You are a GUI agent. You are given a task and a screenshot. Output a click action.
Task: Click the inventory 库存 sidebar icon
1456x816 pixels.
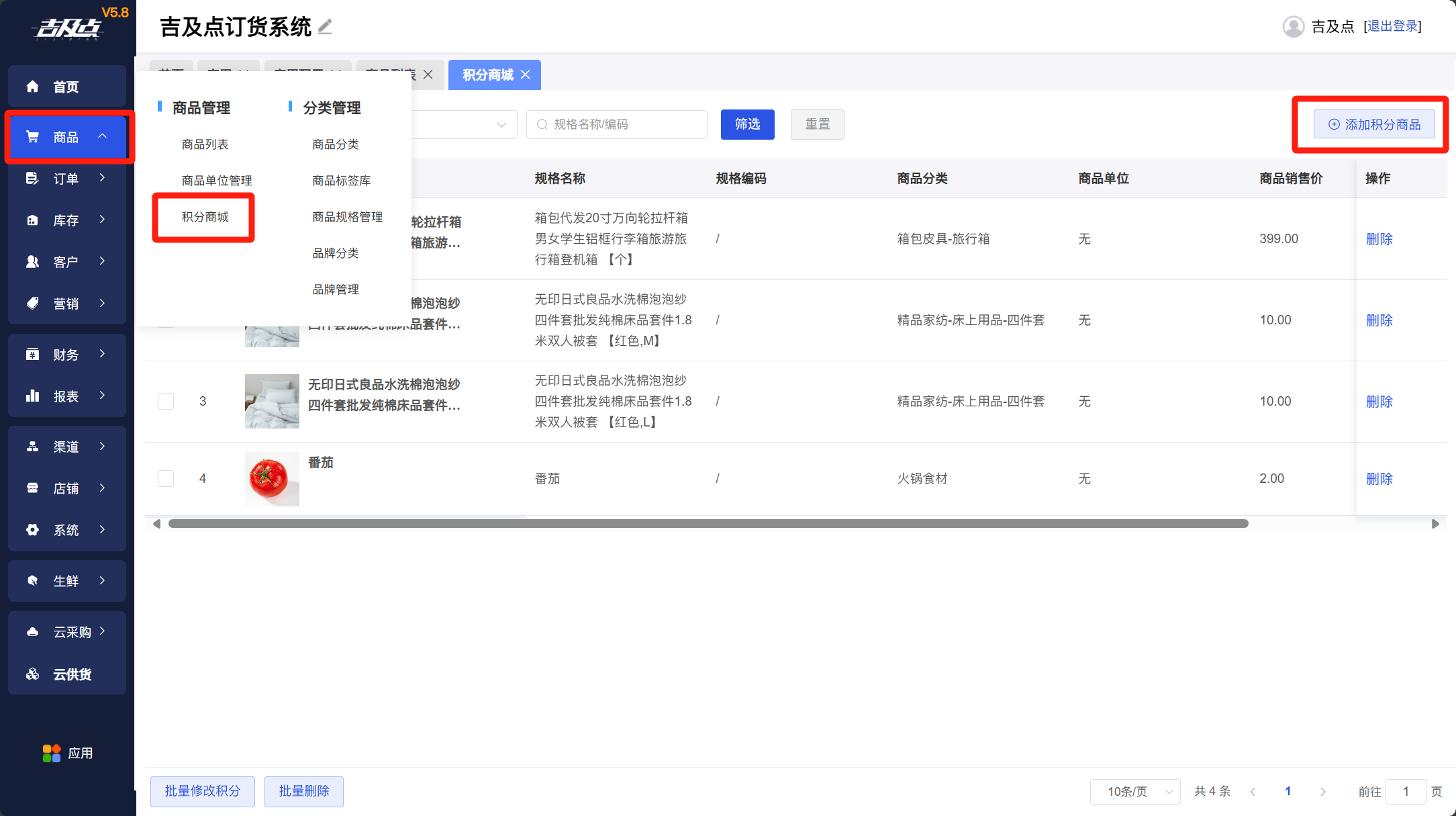32,220
